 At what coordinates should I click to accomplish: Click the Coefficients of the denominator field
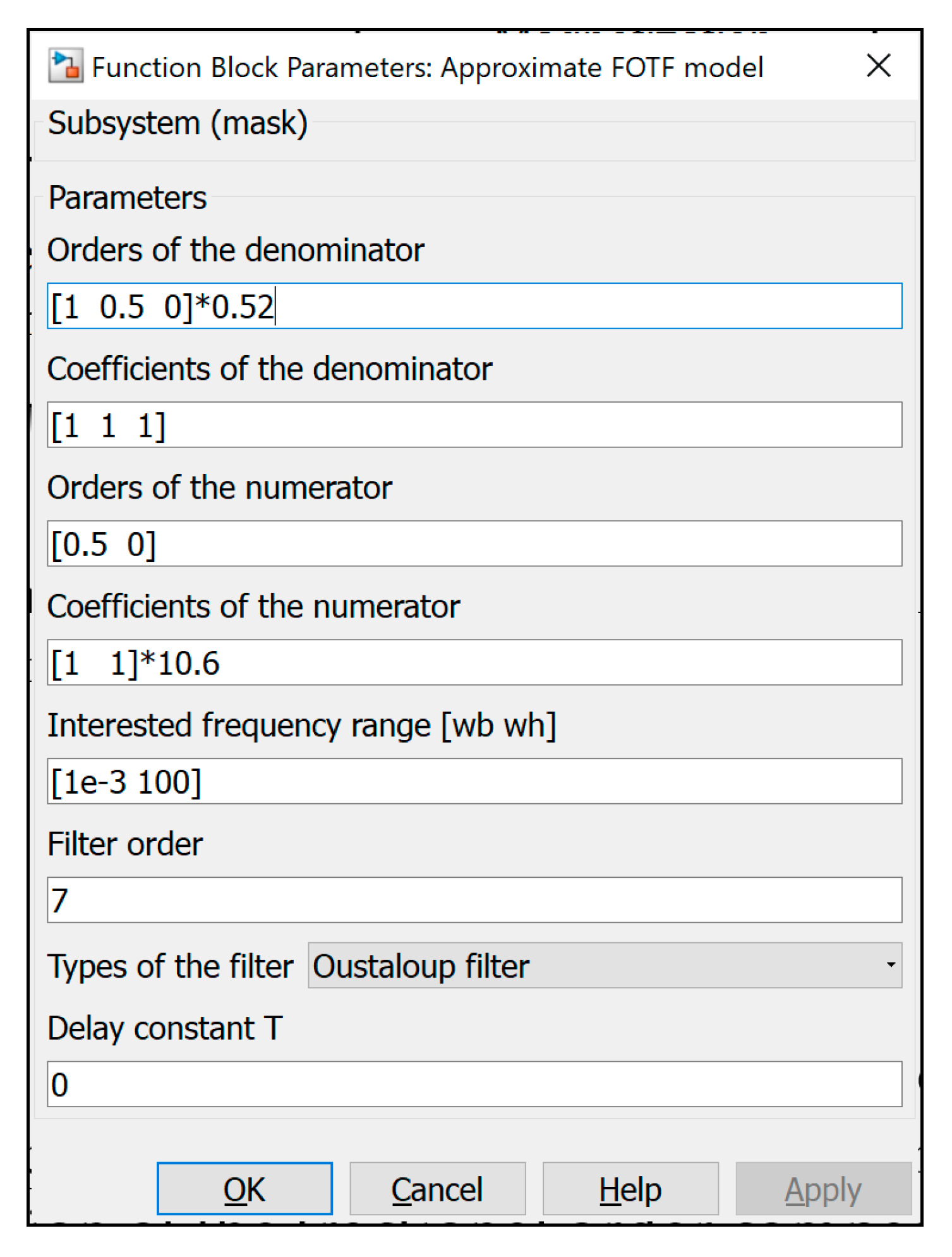pyautogui.click(x=474, y=425)
